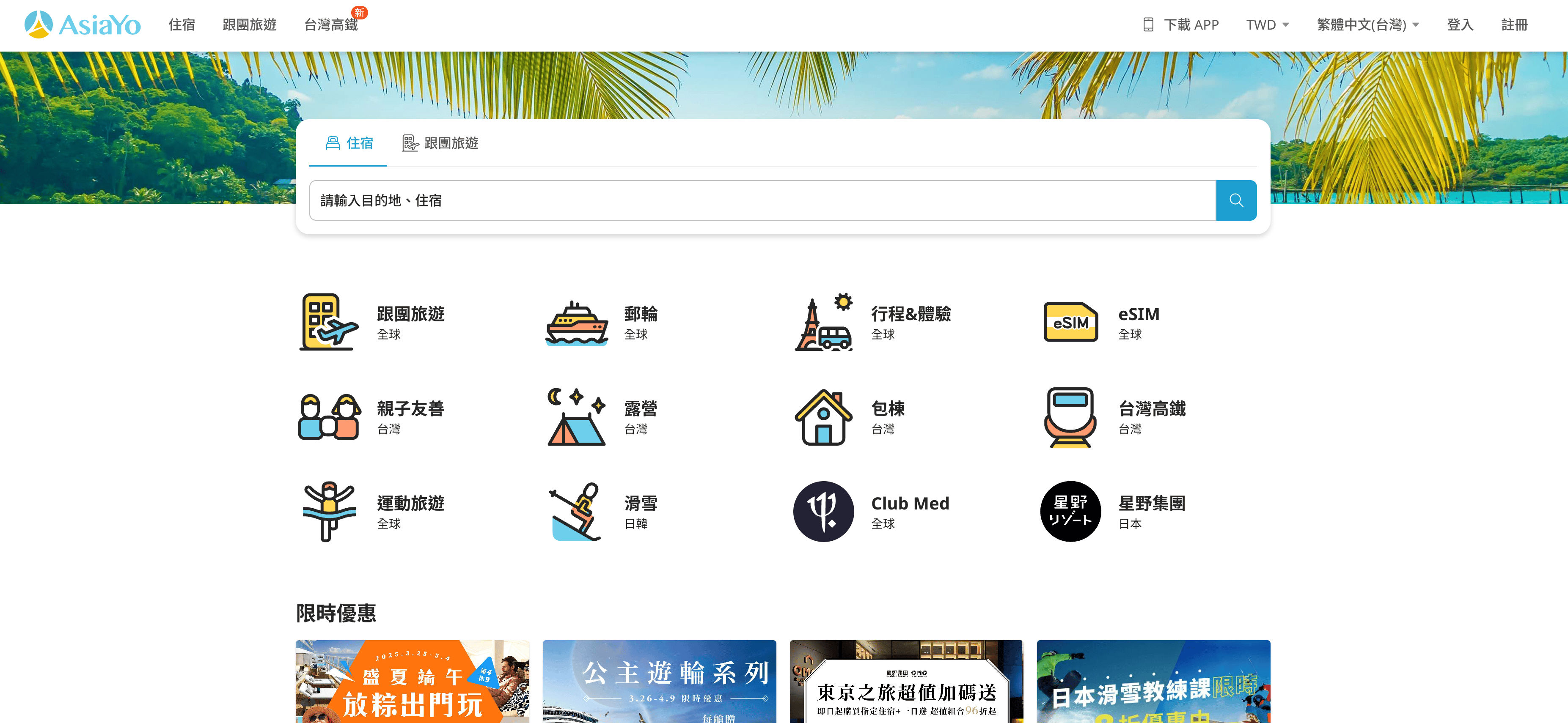Click the 登入 login link
The width and height of the screenshot is (1568, 723).
click(1460, 25)
